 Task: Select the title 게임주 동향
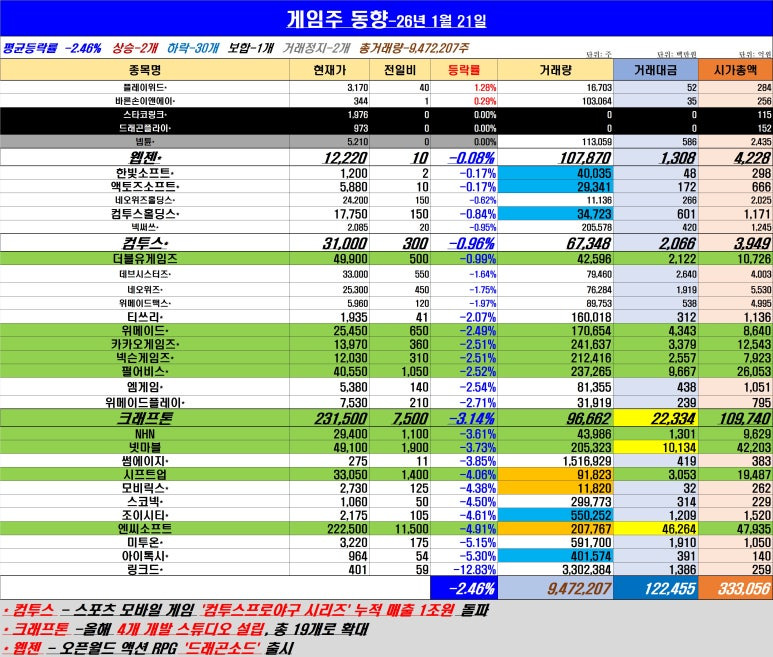pos(337,20)
